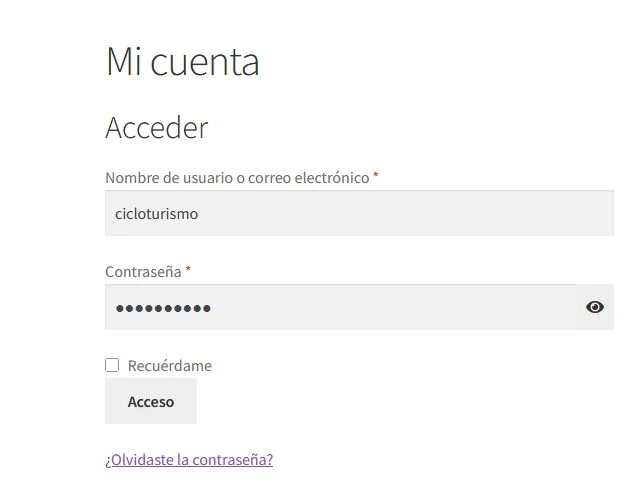Click the Acceder section heading
640x485 pixels.
(x=157, y=128)
